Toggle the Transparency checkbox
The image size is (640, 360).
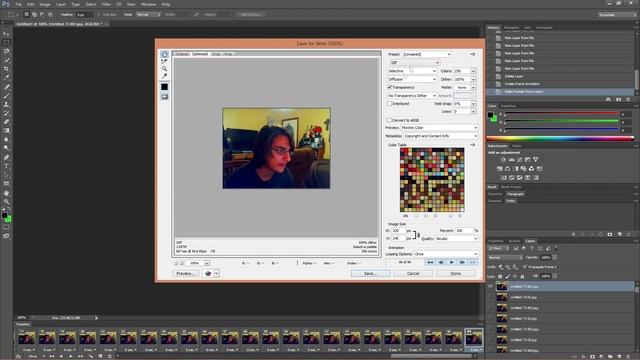coord(389,87)
